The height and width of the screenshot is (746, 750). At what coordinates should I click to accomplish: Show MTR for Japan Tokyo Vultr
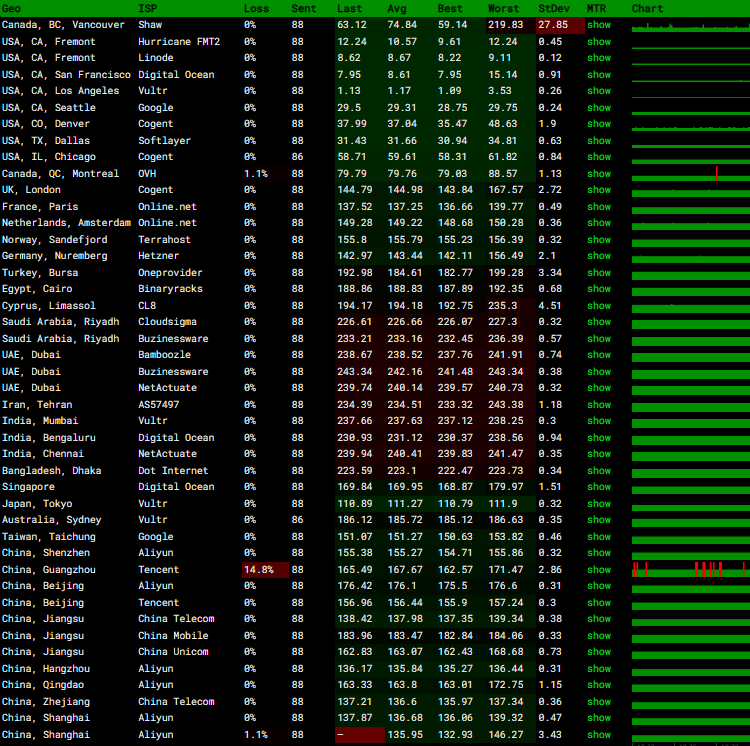599,504
